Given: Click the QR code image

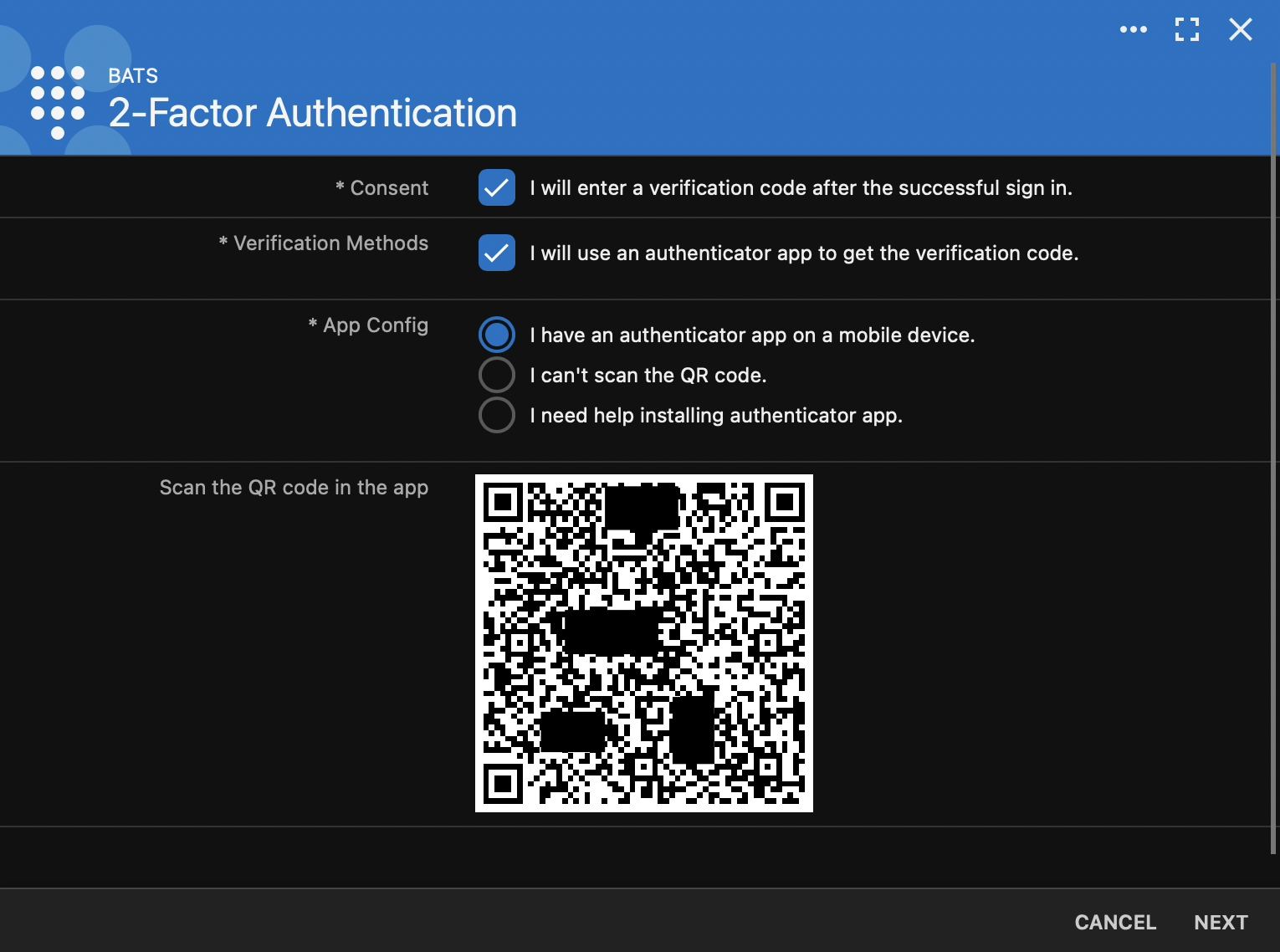Looking at the screenshot, I should (643, 642).
